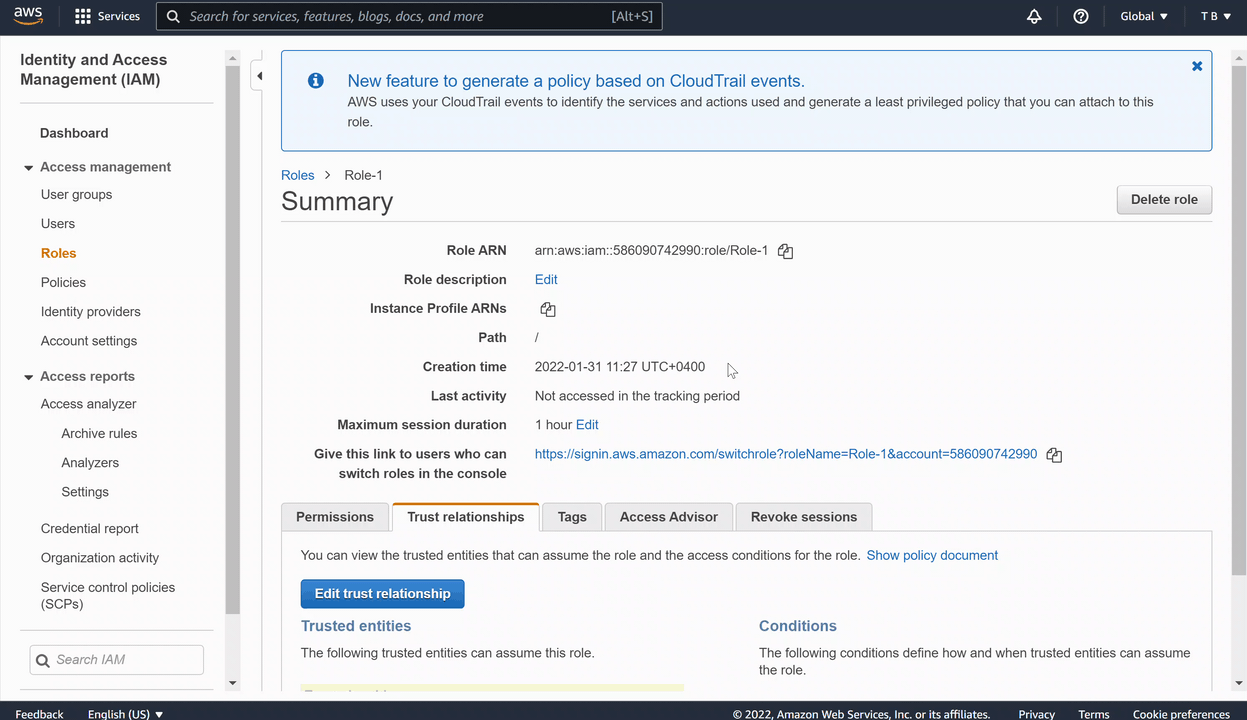Focus the top AWS search bar
This screenshot has width=1247, height=720.
(x=410, y=16)
